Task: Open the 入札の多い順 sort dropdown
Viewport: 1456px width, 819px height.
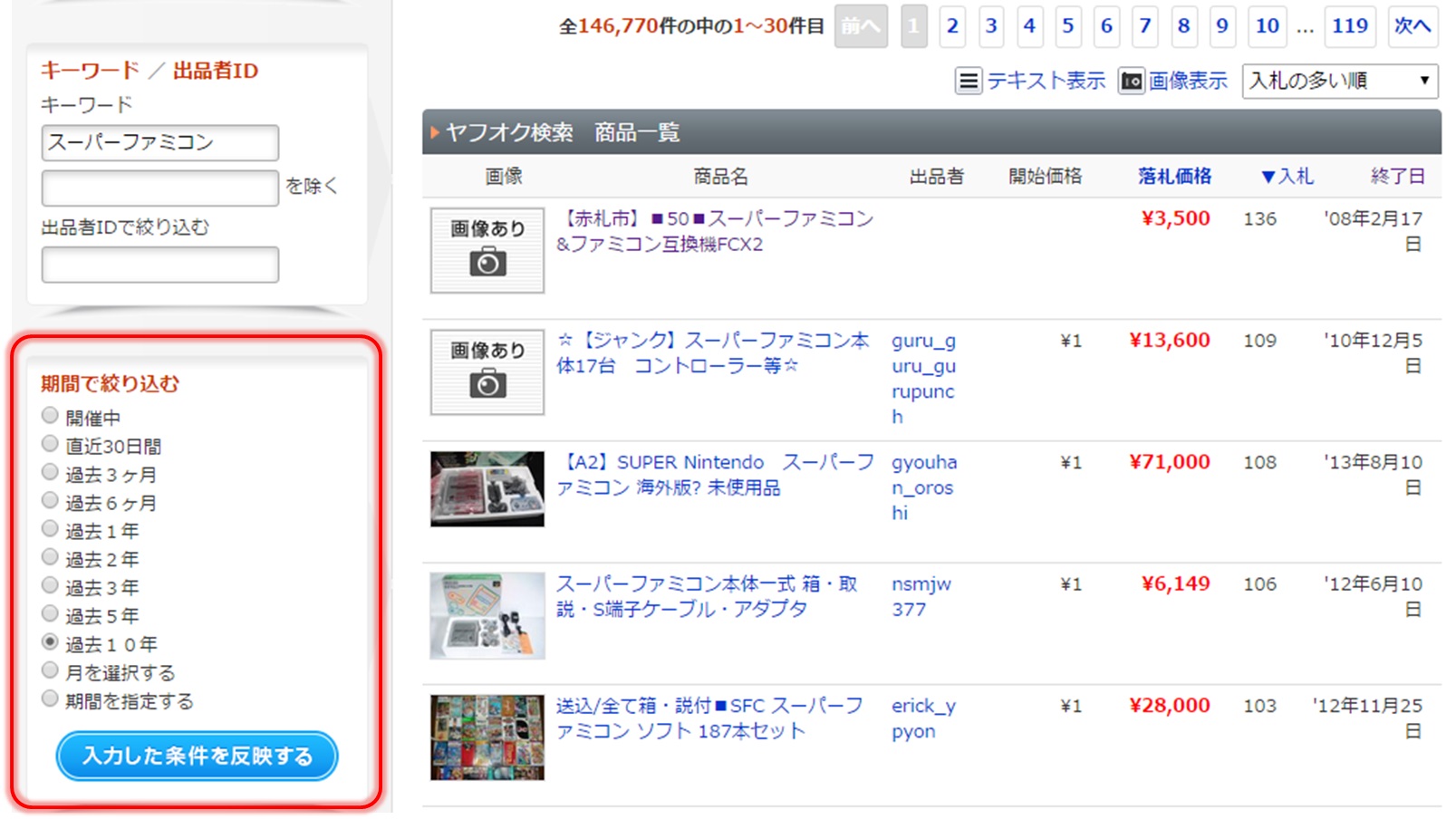Action: point(1339,81)
